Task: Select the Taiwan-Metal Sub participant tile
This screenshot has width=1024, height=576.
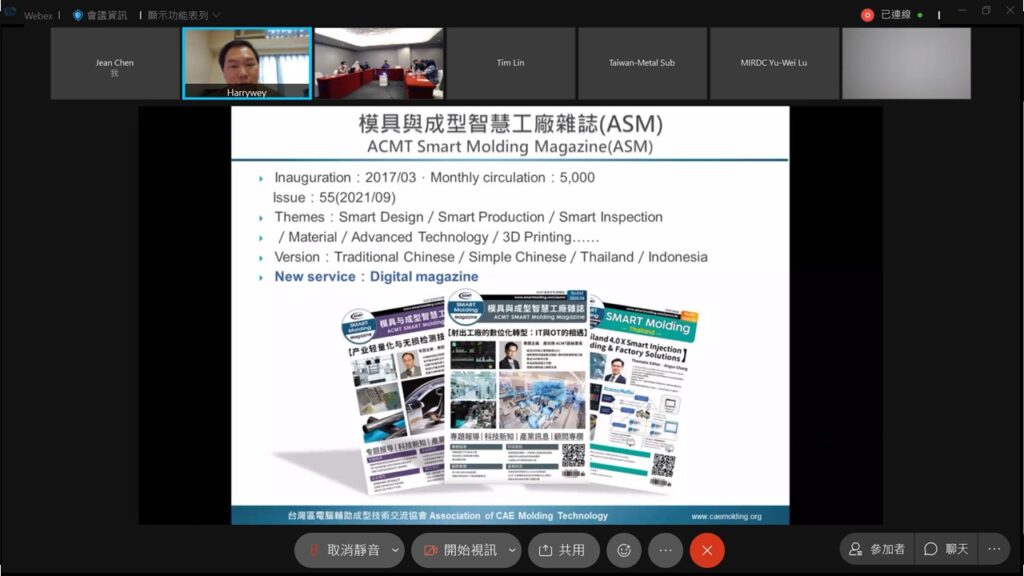Action: (x=642, y=63)
